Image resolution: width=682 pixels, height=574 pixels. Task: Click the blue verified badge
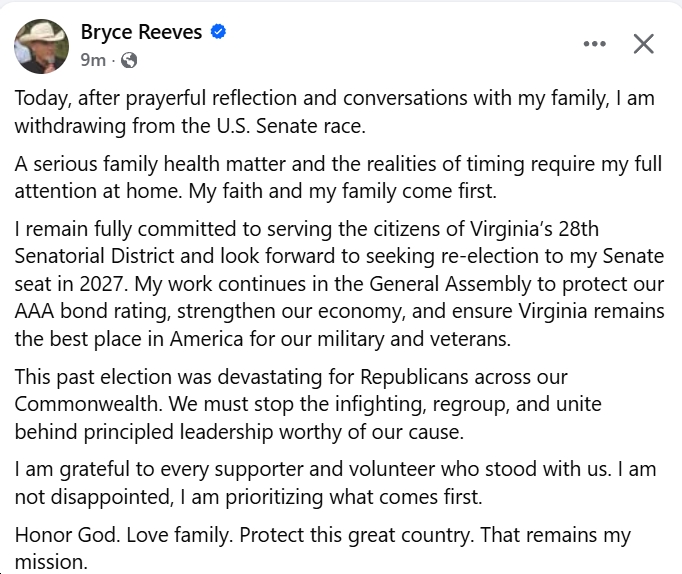[x=218, y=33]
